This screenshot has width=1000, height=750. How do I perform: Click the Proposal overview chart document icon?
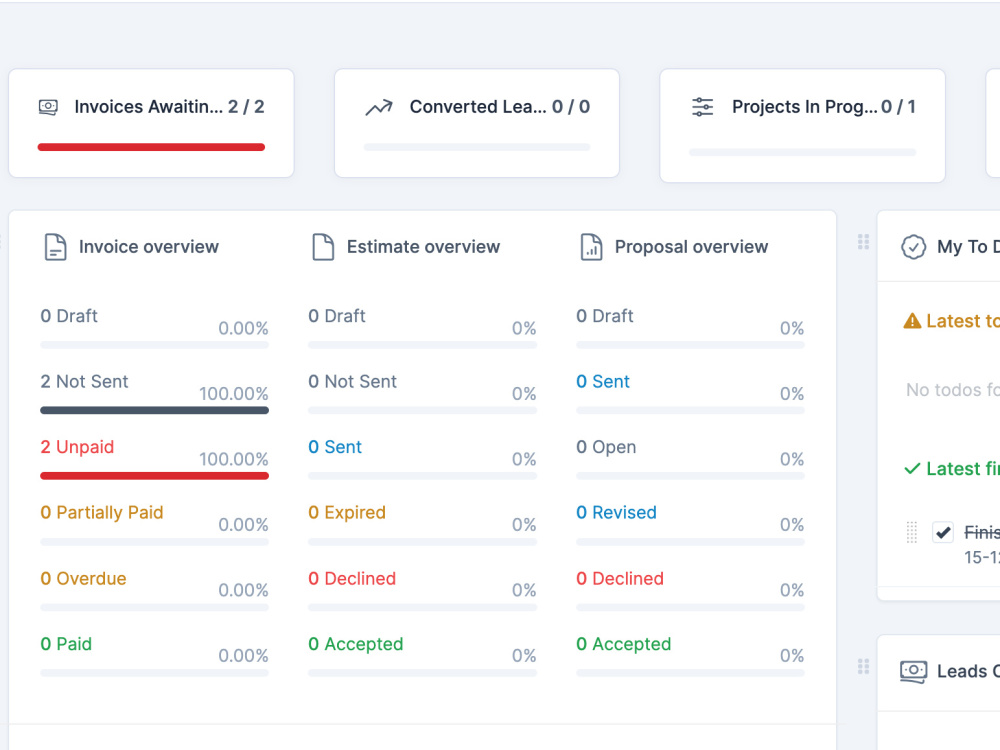click(591, 247)
